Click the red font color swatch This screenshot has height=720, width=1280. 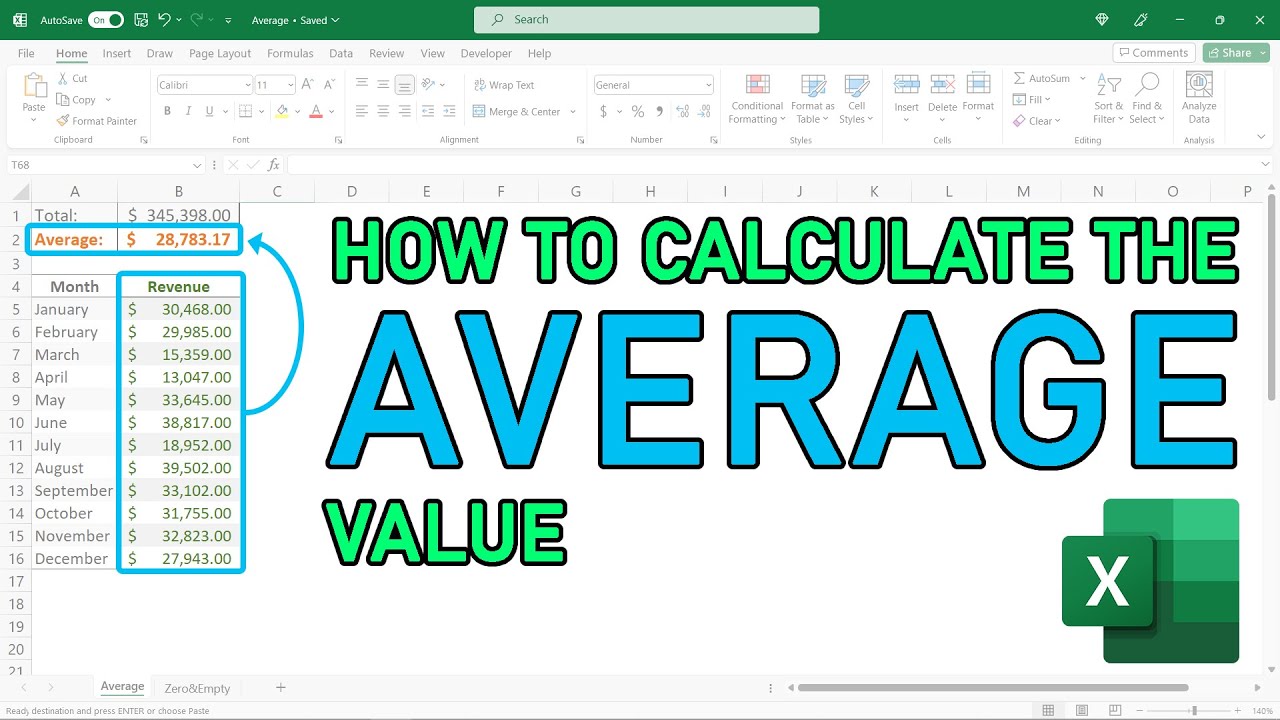tap(316, 112)
